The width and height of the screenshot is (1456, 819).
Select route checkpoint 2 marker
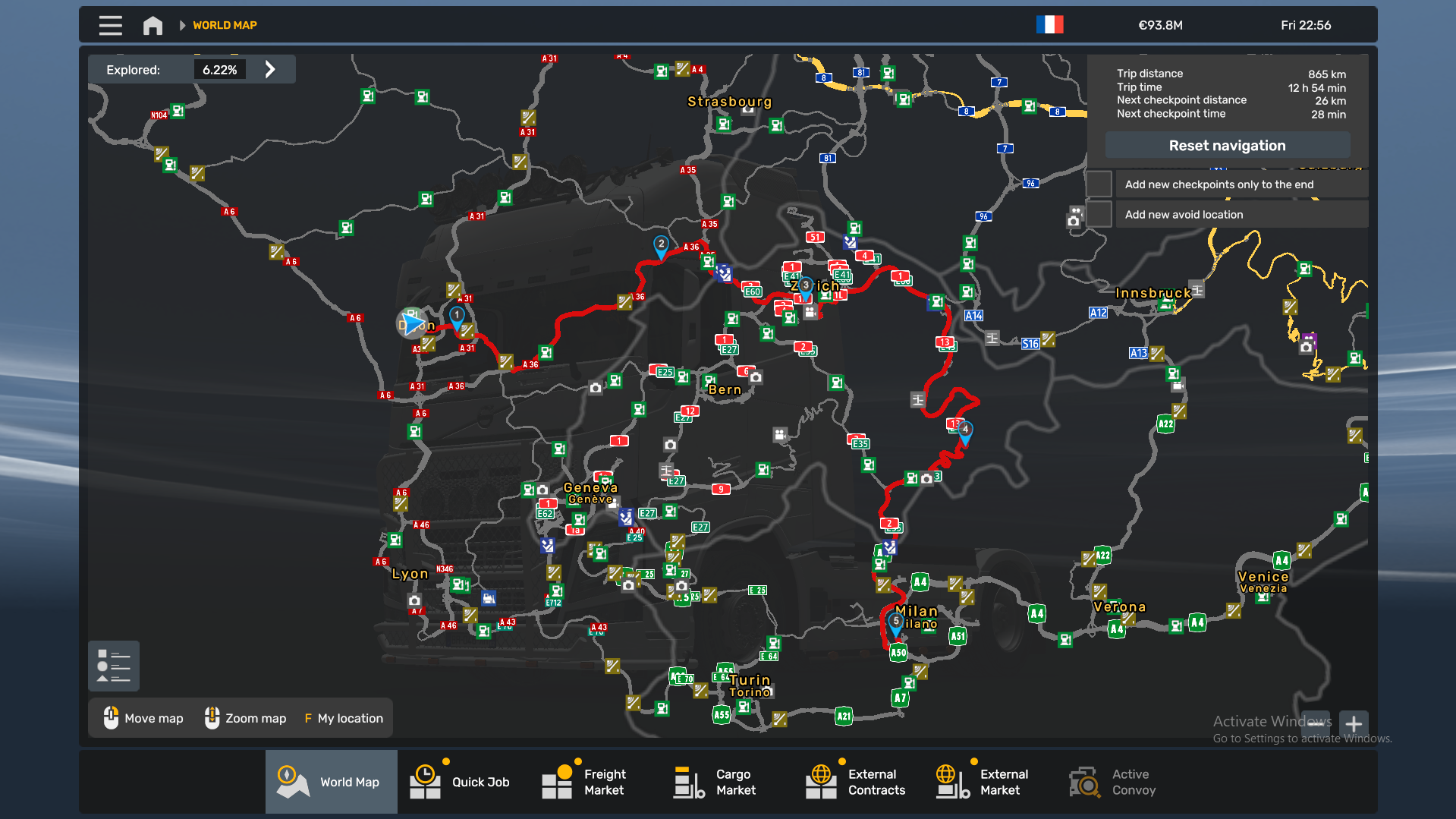pyautogui.click(x=661, y=245)
